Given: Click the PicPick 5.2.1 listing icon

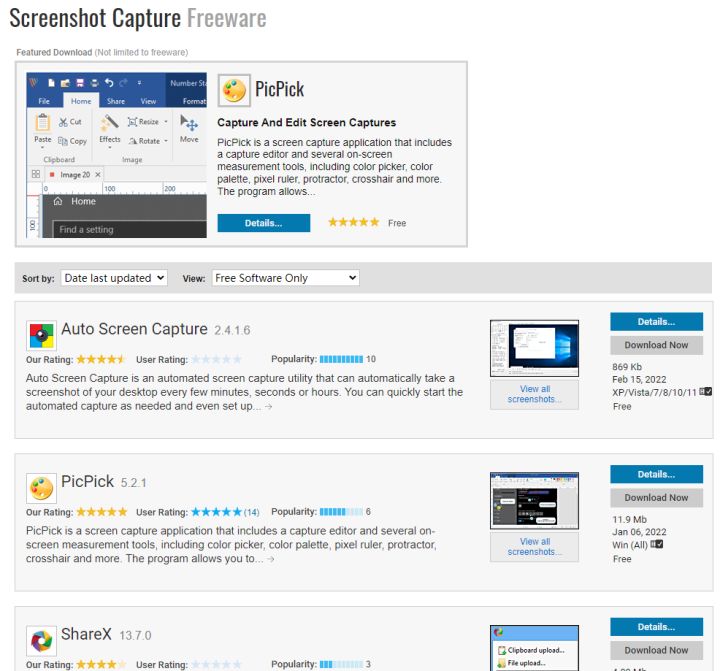Looking at the screenshot, I should (41, 488).
